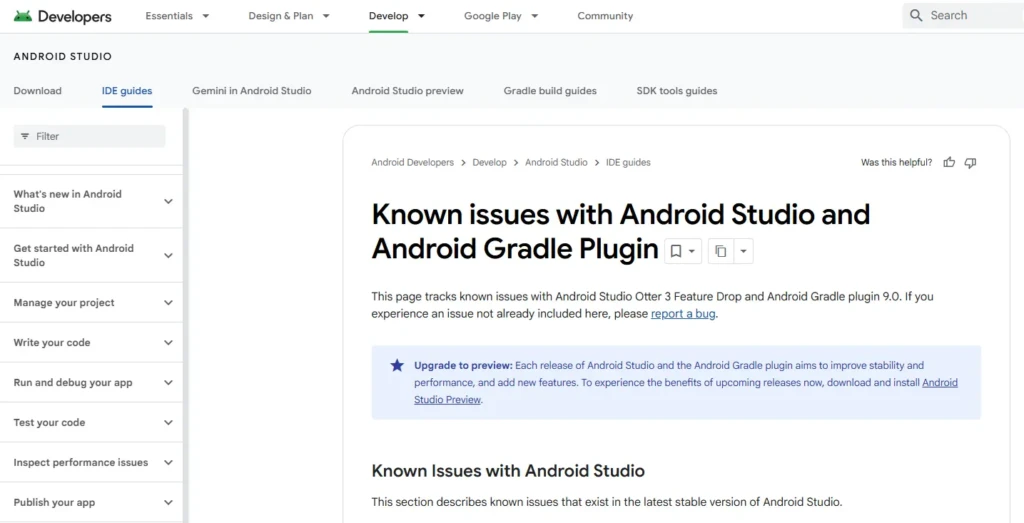Switch to the Download tab
Screen dimensions: 1024x523
point(37,91)
